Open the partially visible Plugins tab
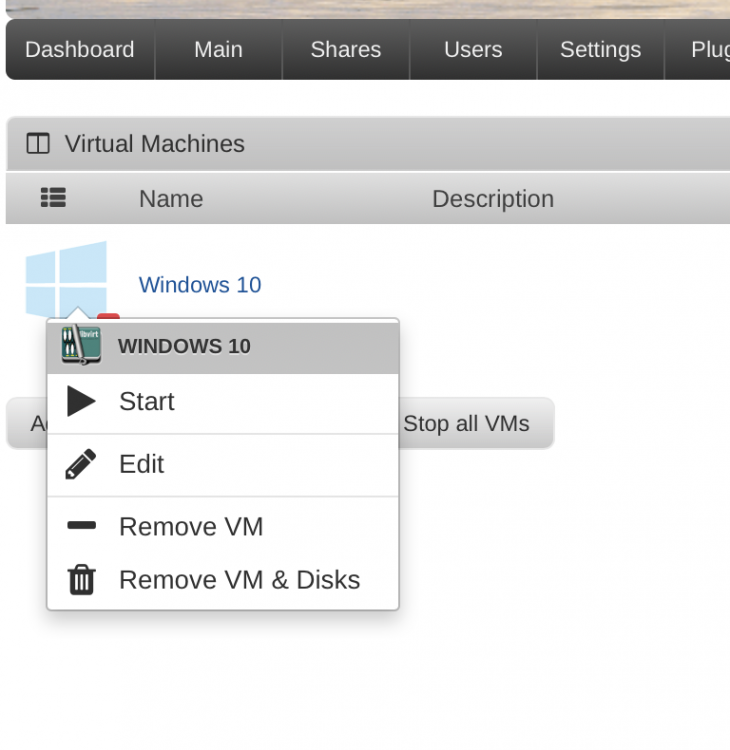Image resolution: width=730 pixels, height=750 pixels. click(x=697, y=50)
